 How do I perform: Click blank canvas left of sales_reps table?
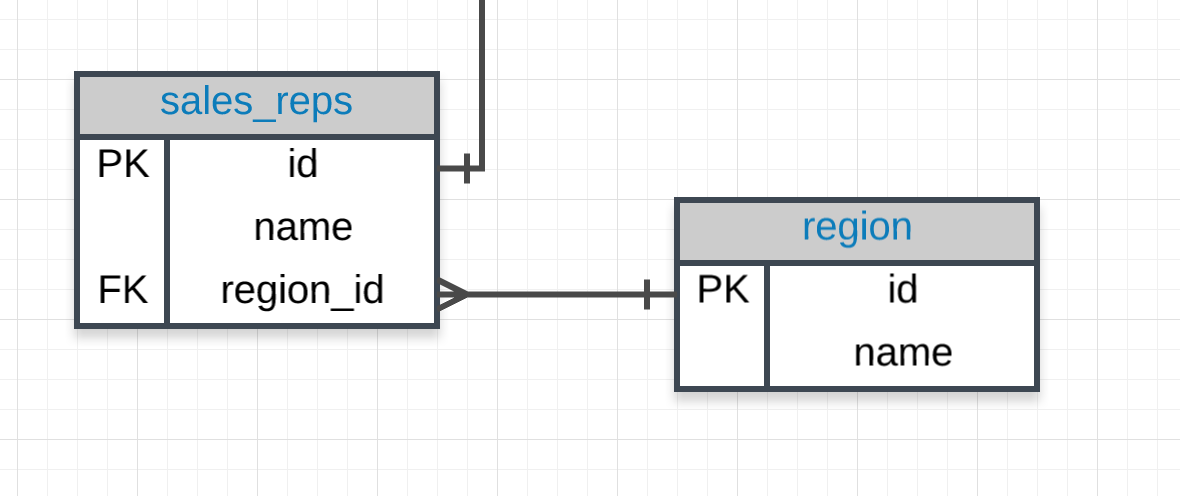pos(36,200)
